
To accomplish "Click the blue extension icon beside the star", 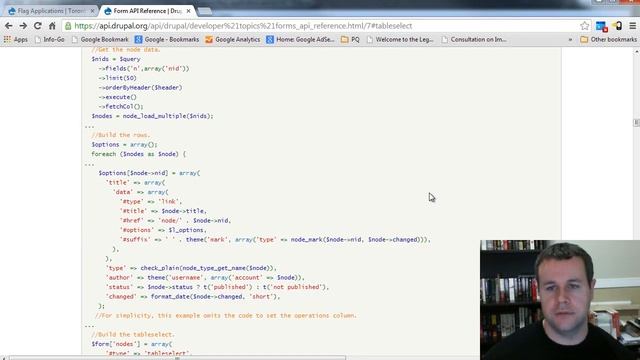I will 602,27.
